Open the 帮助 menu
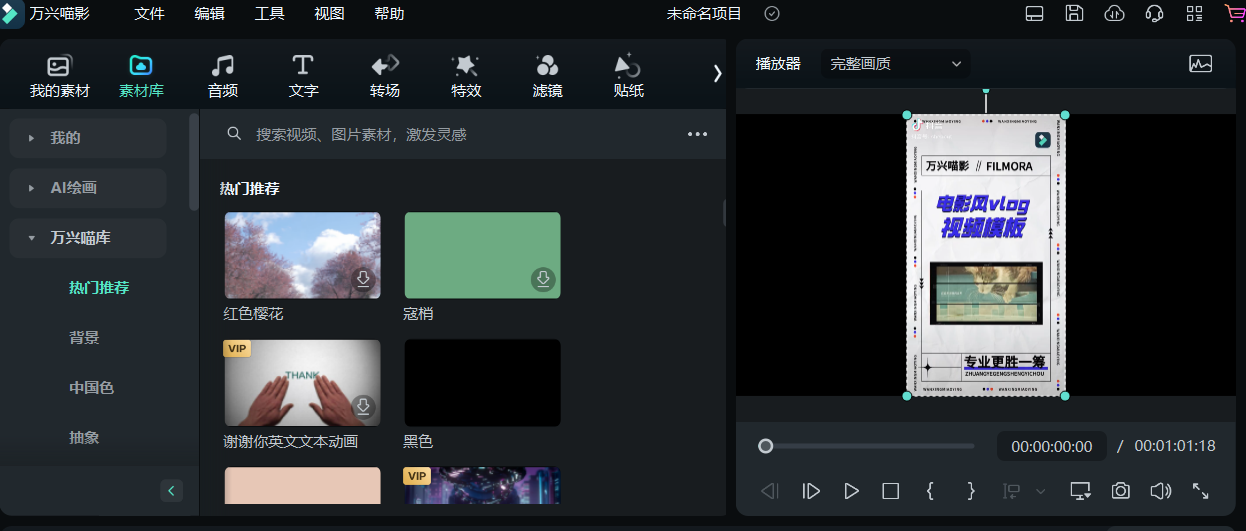Viewport: 1246px width, 531px height. 389,14
